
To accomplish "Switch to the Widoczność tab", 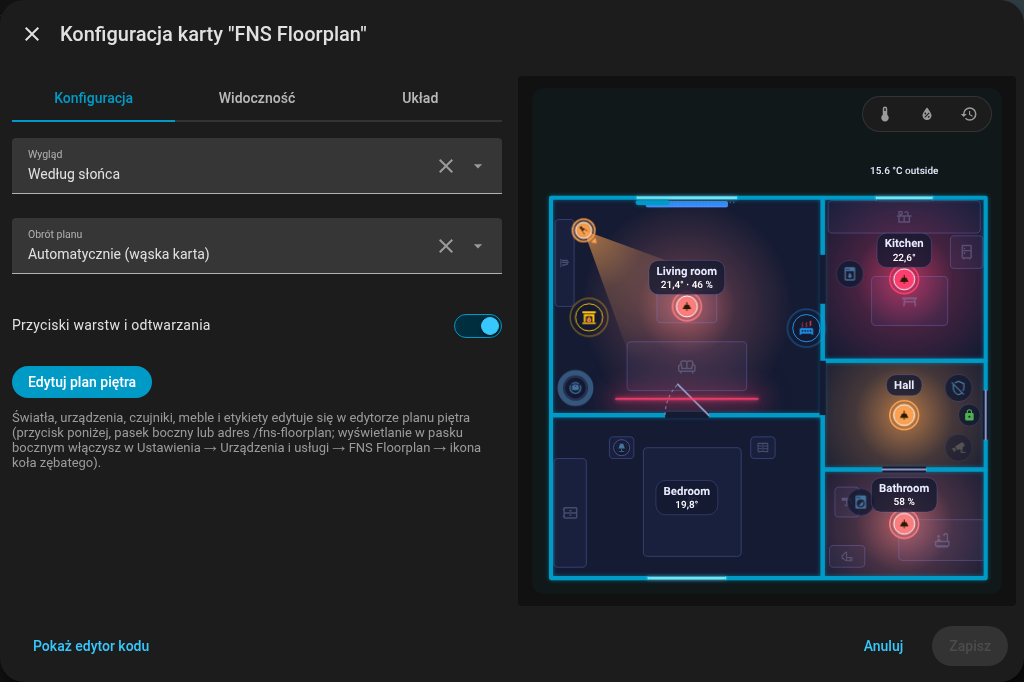I will pyautogui.click(x=257, y=98).
